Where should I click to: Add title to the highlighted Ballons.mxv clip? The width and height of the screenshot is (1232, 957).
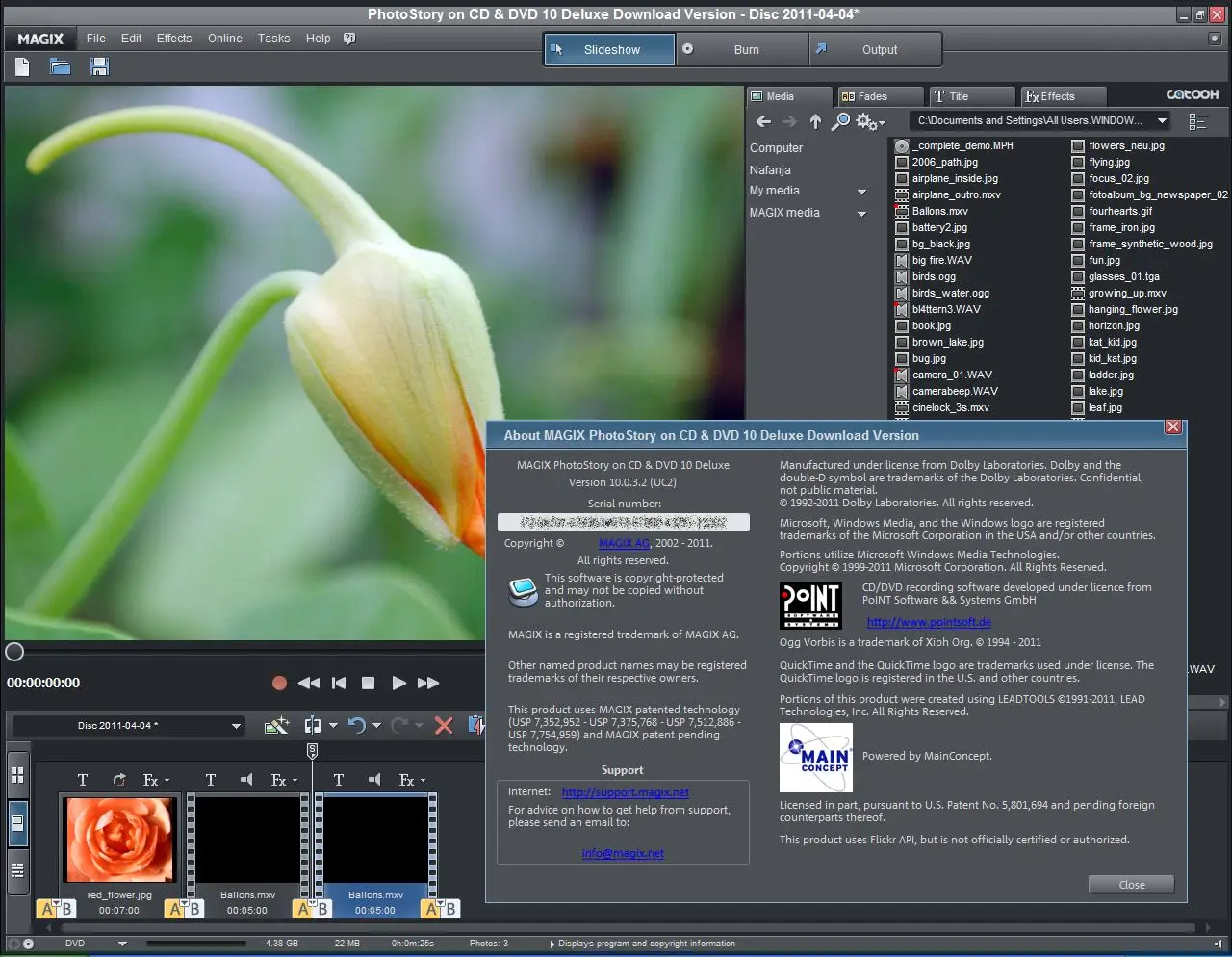coord(339,780)
